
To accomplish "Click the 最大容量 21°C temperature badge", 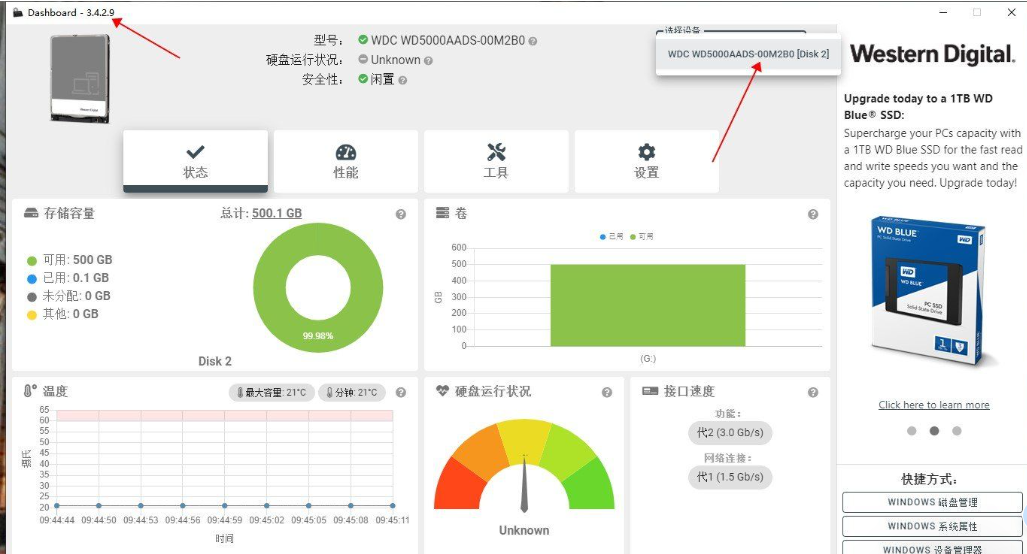I will point(271,392).
